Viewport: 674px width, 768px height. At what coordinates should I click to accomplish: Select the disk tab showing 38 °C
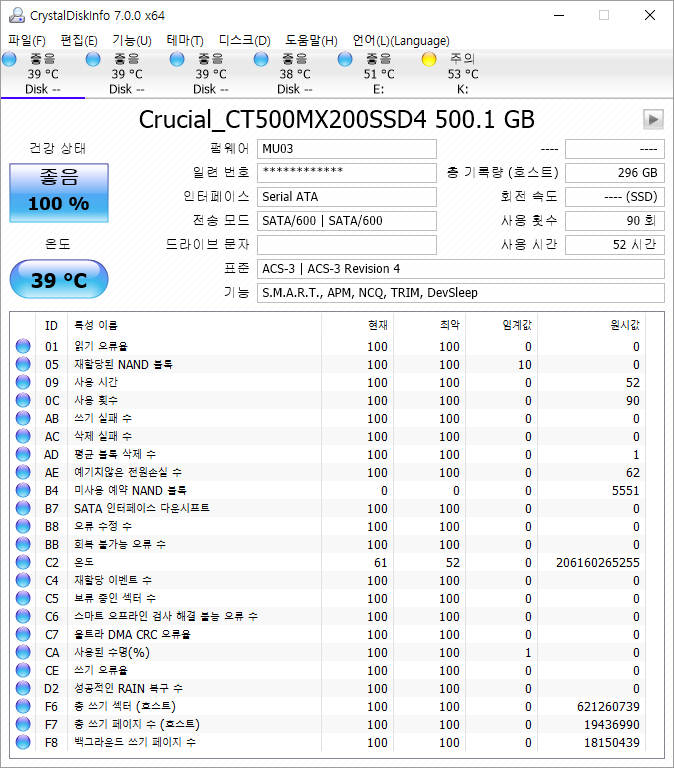[x=294, y=74]
